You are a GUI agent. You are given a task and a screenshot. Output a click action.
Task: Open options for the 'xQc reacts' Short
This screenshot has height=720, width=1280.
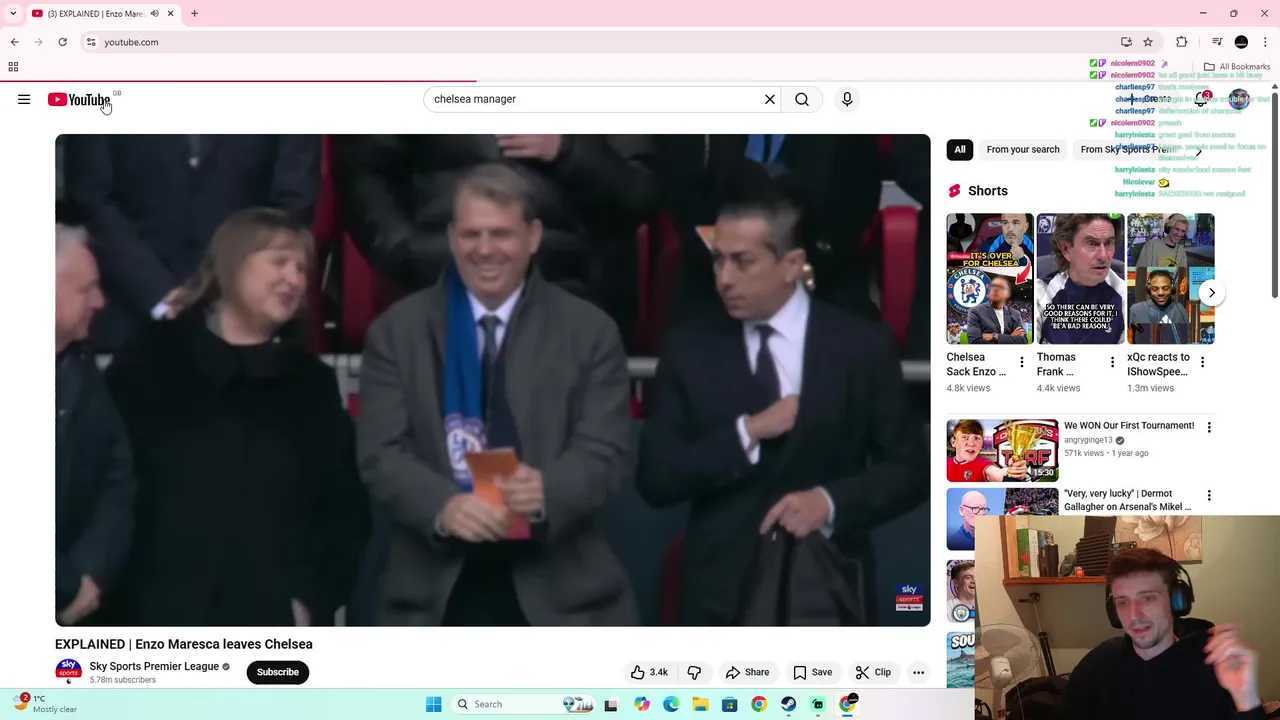(x=1202, y=362)
